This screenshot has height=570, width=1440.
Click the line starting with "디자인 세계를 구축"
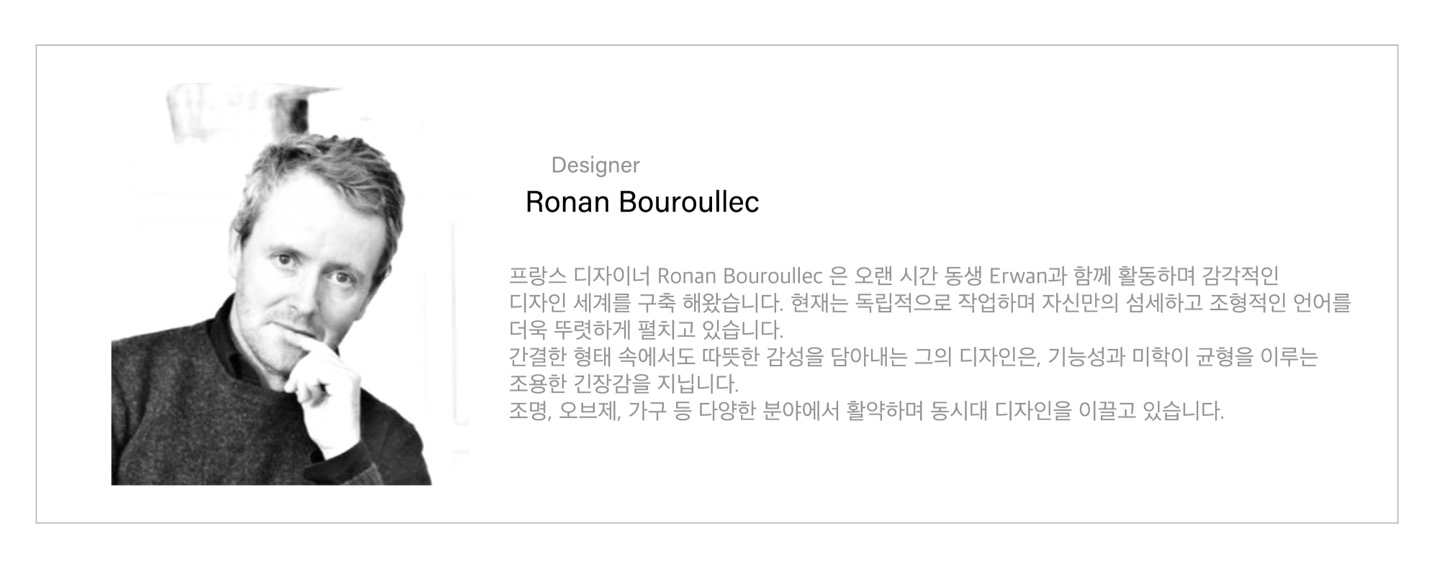pyautogui.click(x=930, y=302)
